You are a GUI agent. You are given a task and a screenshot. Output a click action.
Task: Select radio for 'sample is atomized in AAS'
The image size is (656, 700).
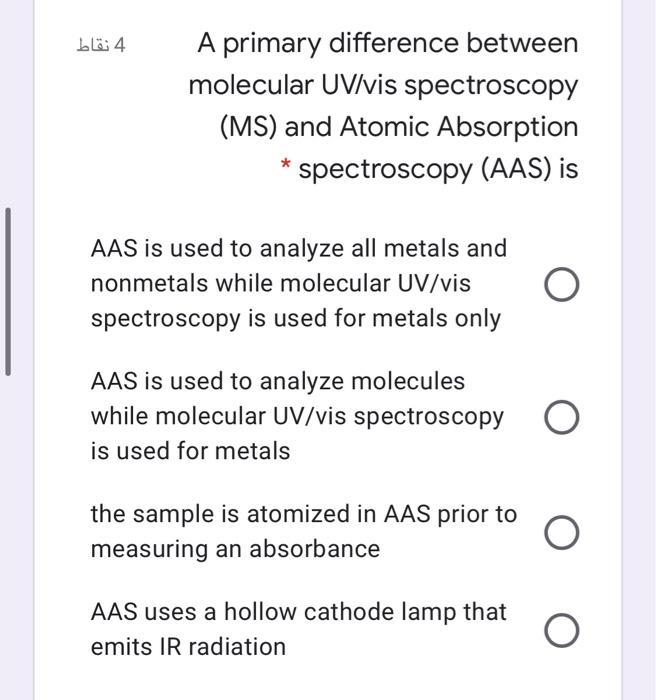click(x=561, y=532)
